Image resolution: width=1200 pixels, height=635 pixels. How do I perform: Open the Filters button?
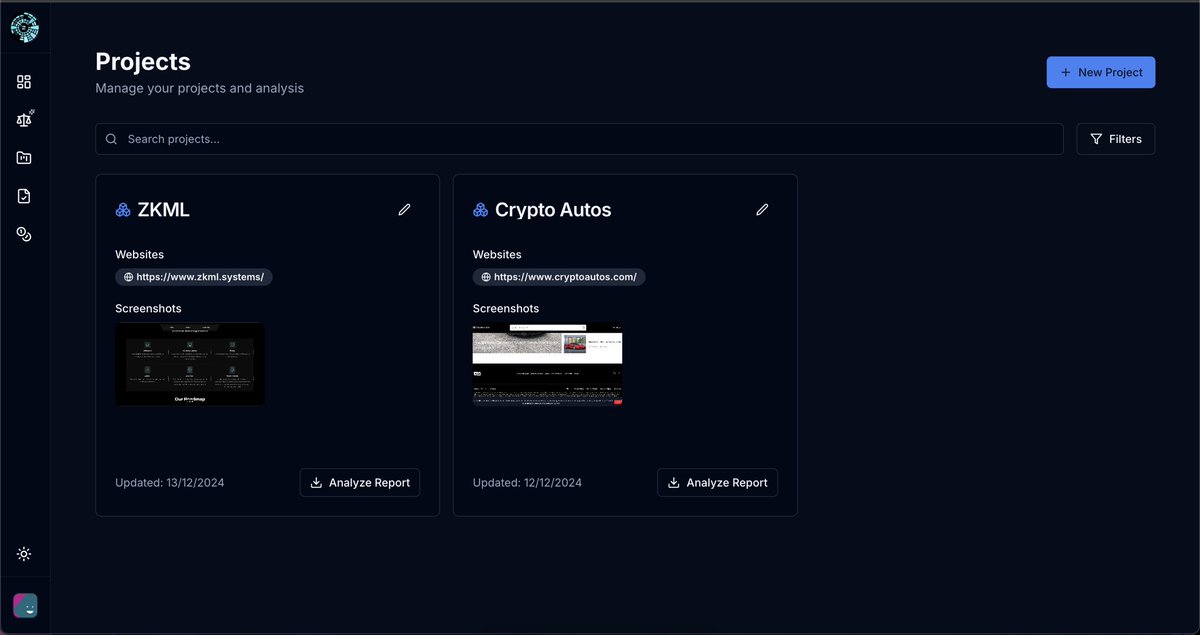point(1116,139)
